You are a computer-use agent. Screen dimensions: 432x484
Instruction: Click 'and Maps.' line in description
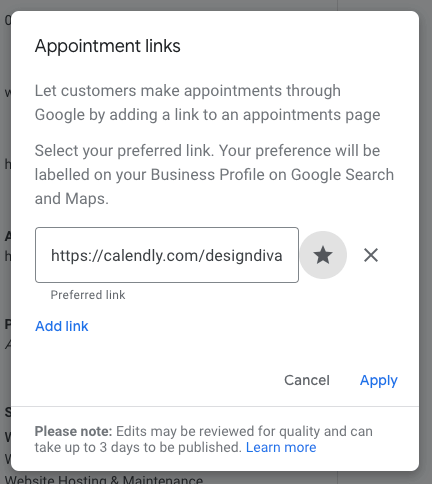(x=72, y=199)
